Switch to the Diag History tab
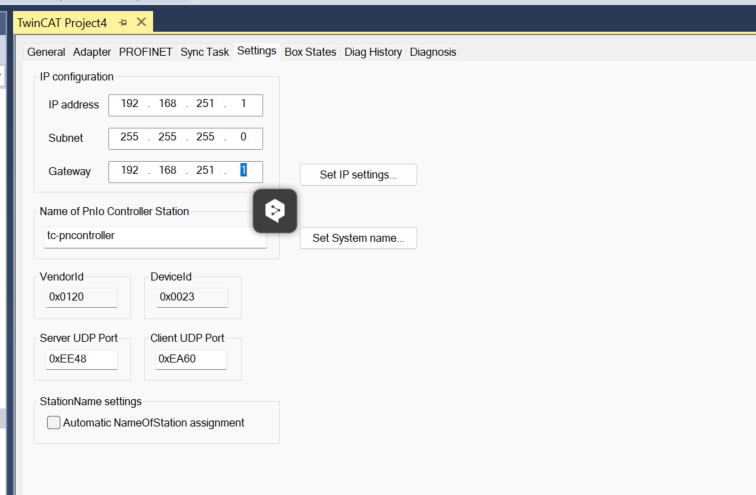Image resolution: width=756 pixels, height=495 pixels. 373,52
